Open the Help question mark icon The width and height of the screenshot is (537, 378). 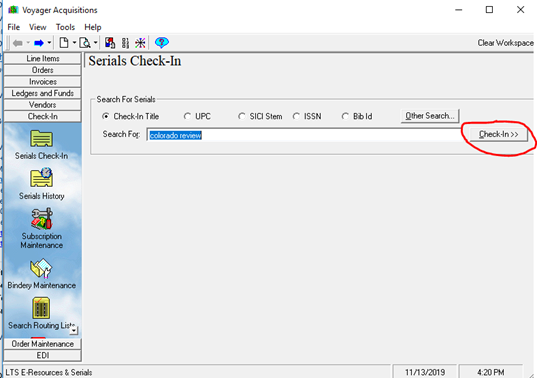tap(162, 42)
